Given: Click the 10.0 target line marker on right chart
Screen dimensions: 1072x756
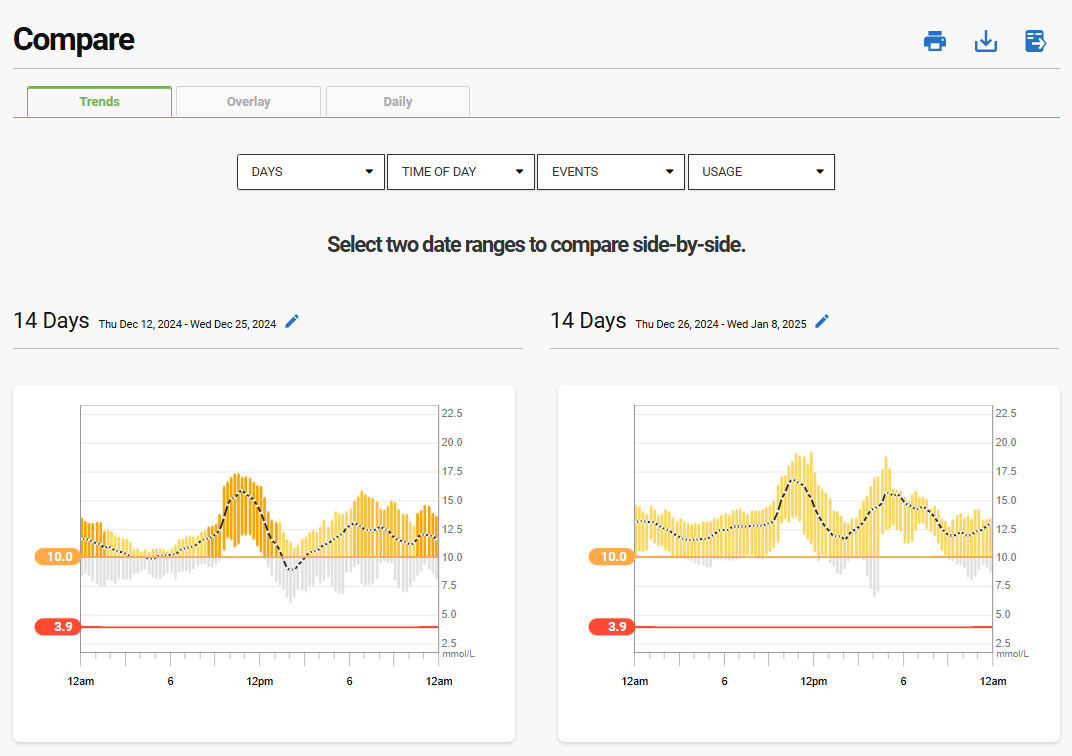Looking at the screenshot, I should (611, 556).
